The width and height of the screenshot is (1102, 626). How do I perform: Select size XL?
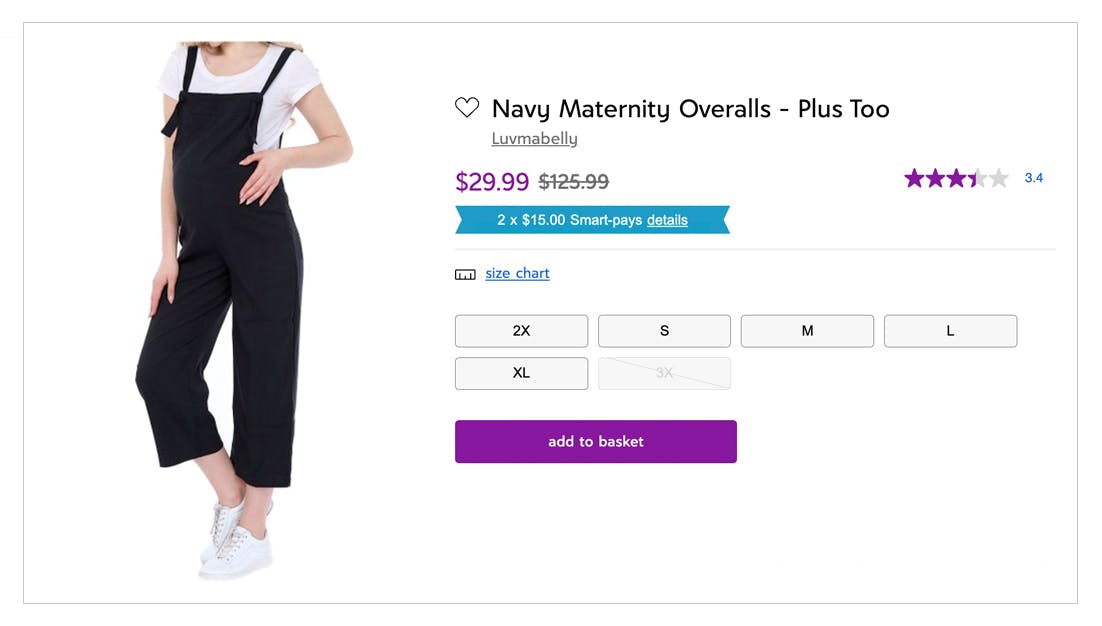coord(521,373)
